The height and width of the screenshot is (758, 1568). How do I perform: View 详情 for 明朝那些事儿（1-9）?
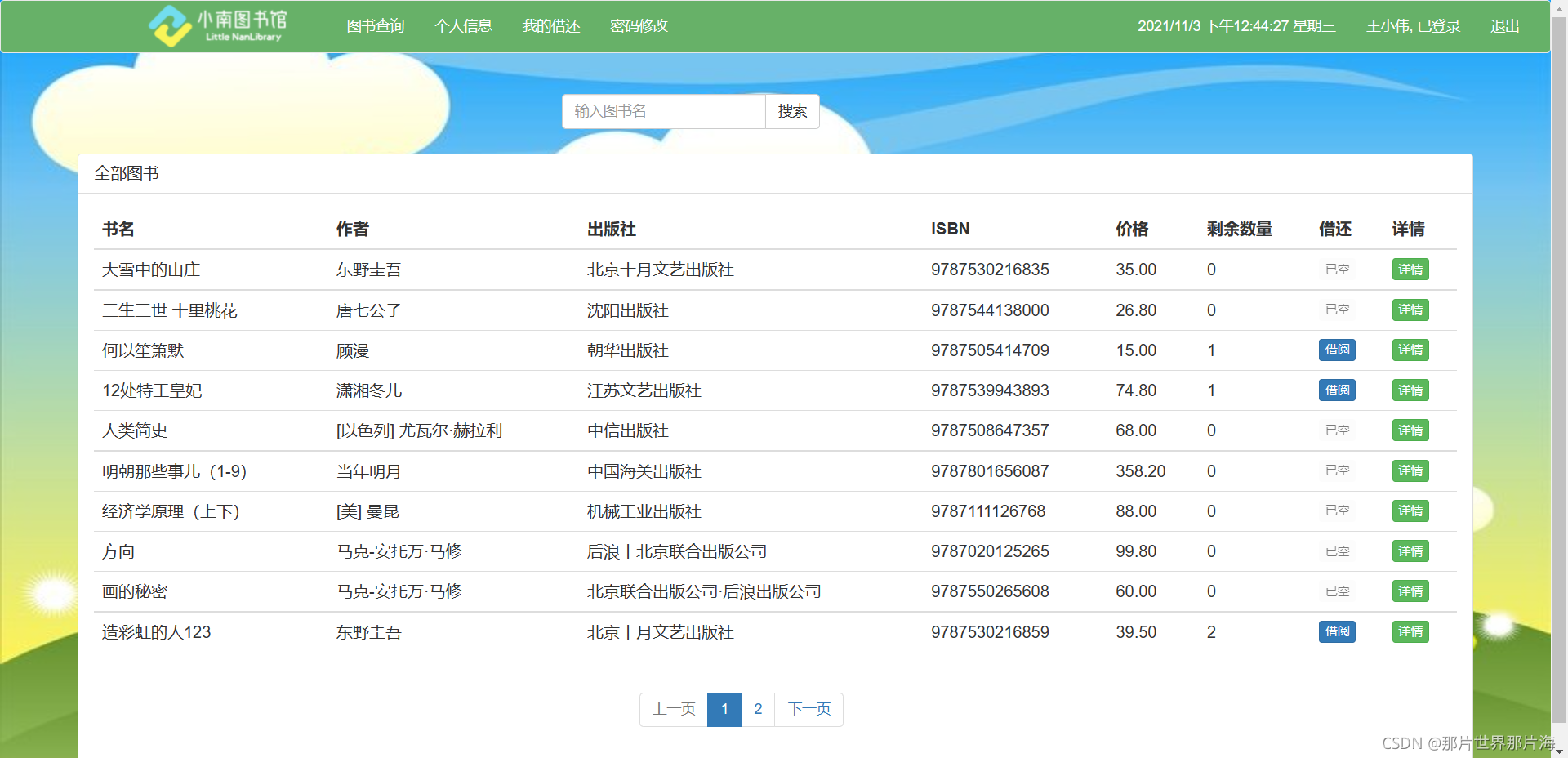1410,470
